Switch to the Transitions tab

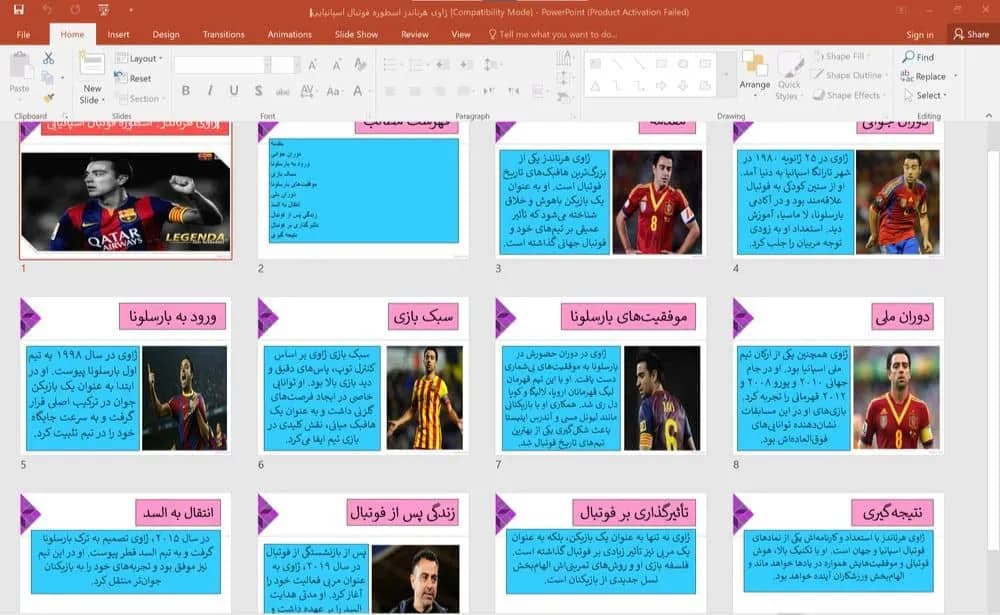point(223,34)
